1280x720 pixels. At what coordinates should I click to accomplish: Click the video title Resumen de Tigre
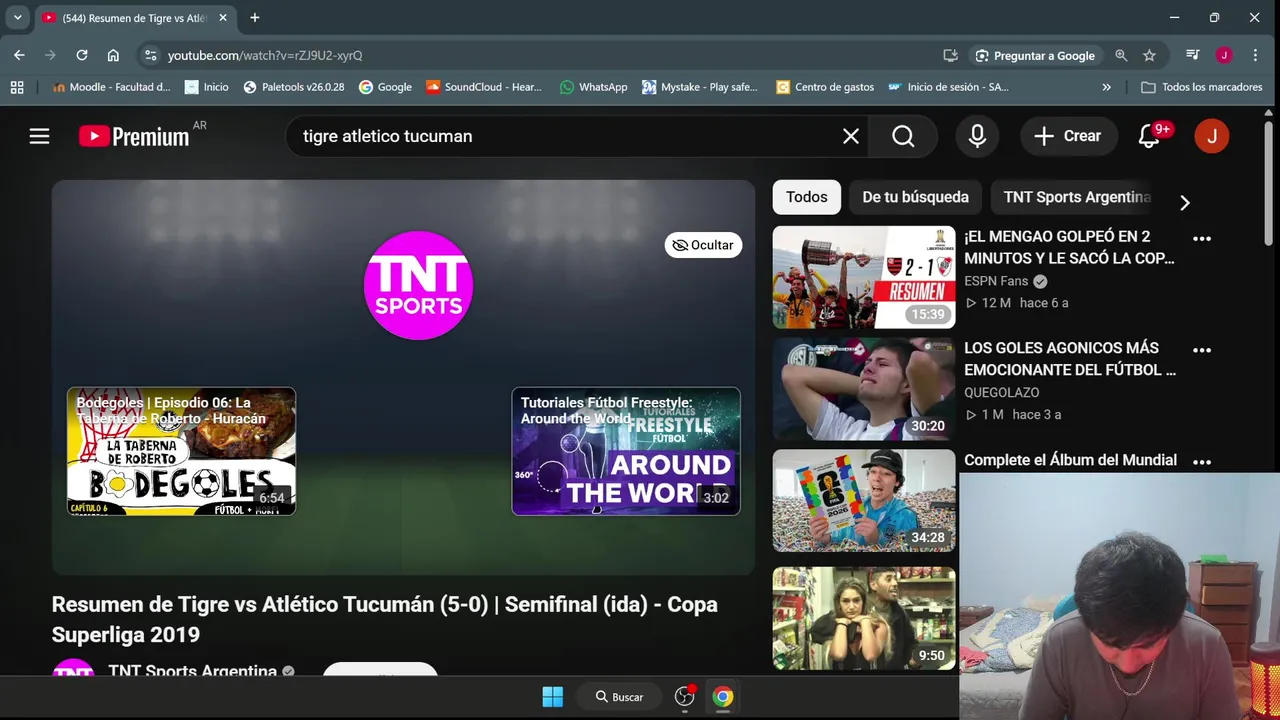click(x=385, y=619)
